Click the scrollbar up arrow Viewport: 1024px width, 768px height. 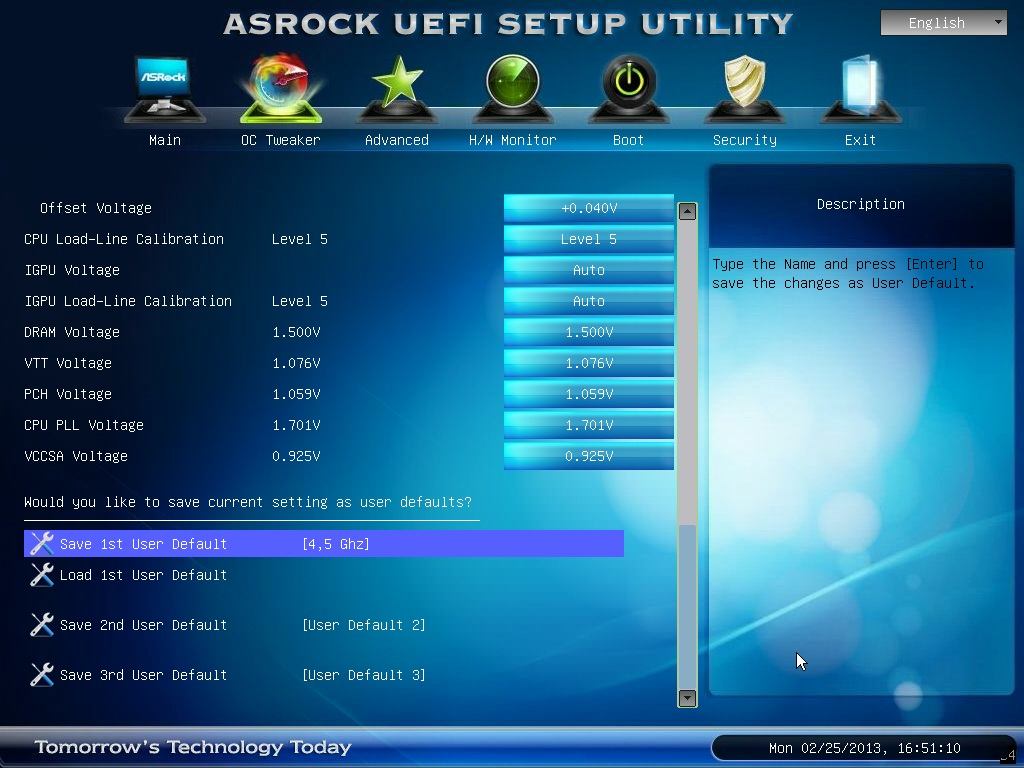point(687,211)
